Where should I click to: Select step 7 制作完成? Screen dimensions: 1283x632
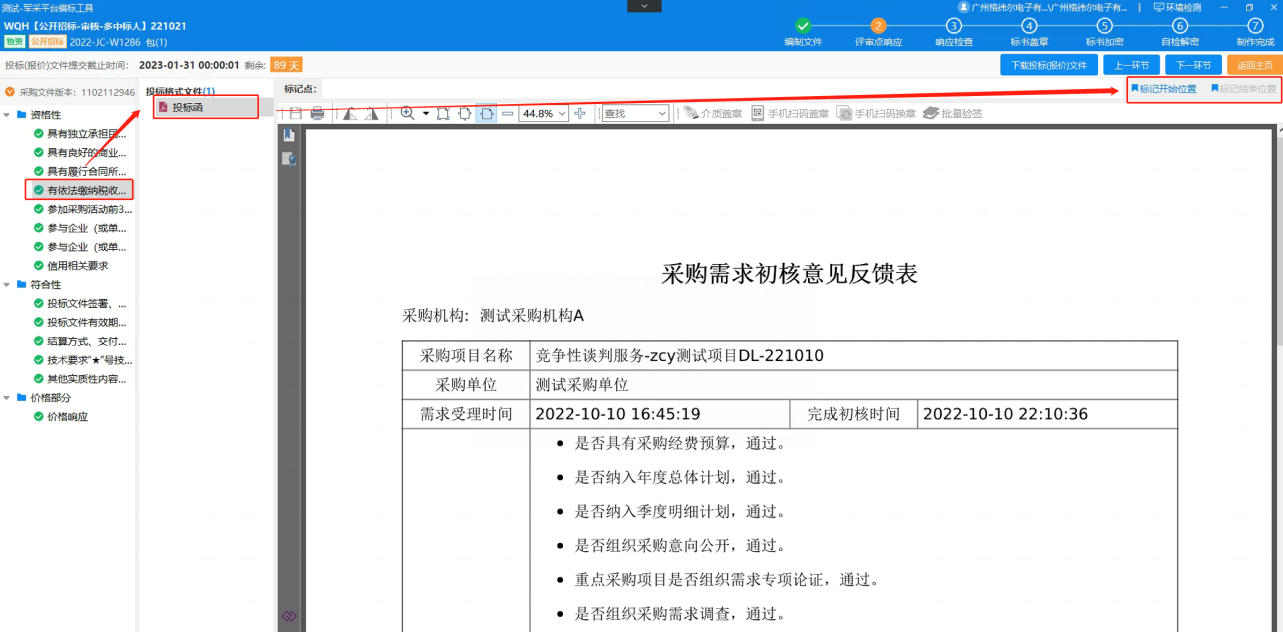(x=1255, y=32)
